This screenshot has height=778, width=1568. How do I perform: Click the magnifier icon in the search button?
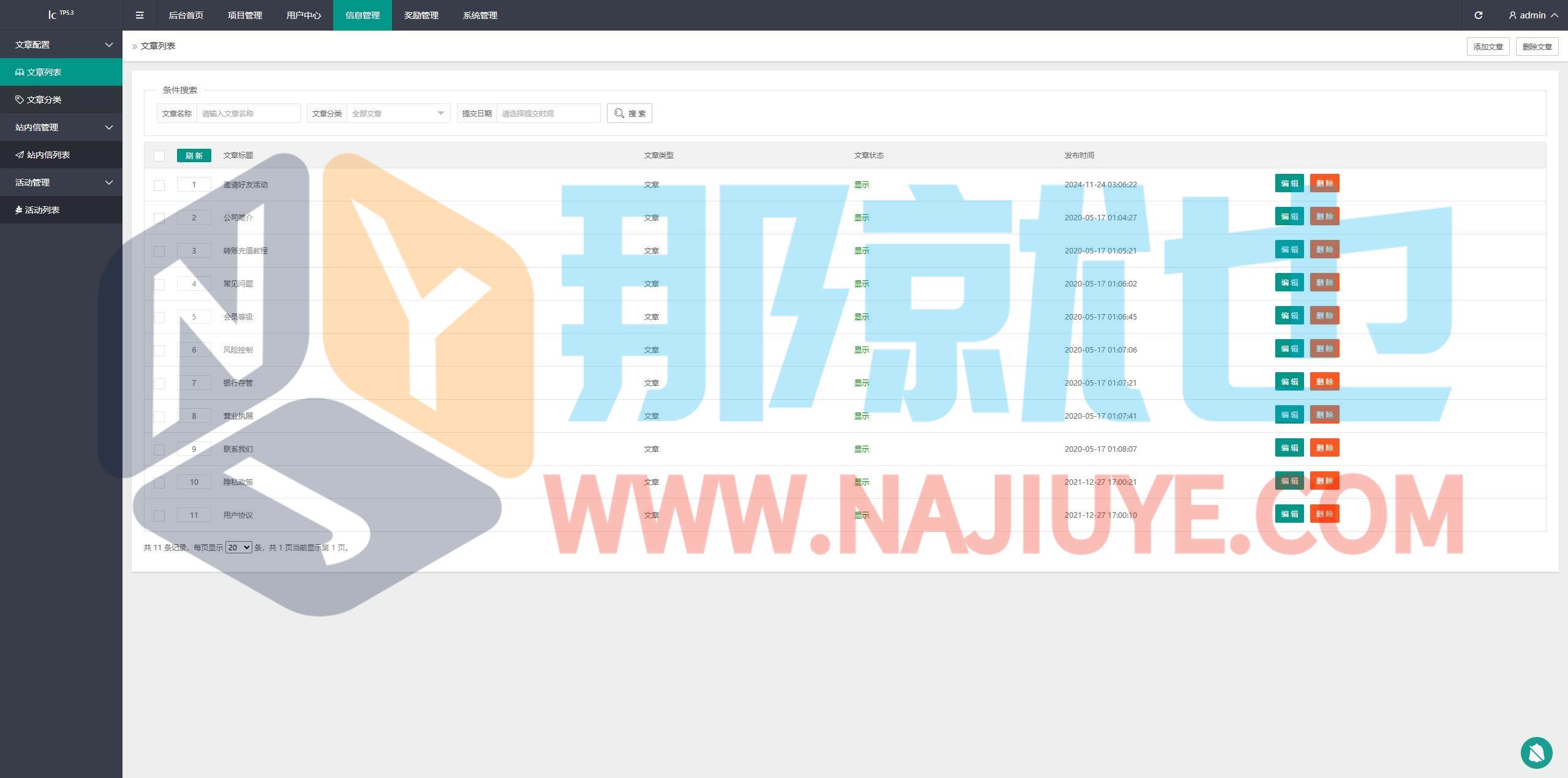coord(619,113)
